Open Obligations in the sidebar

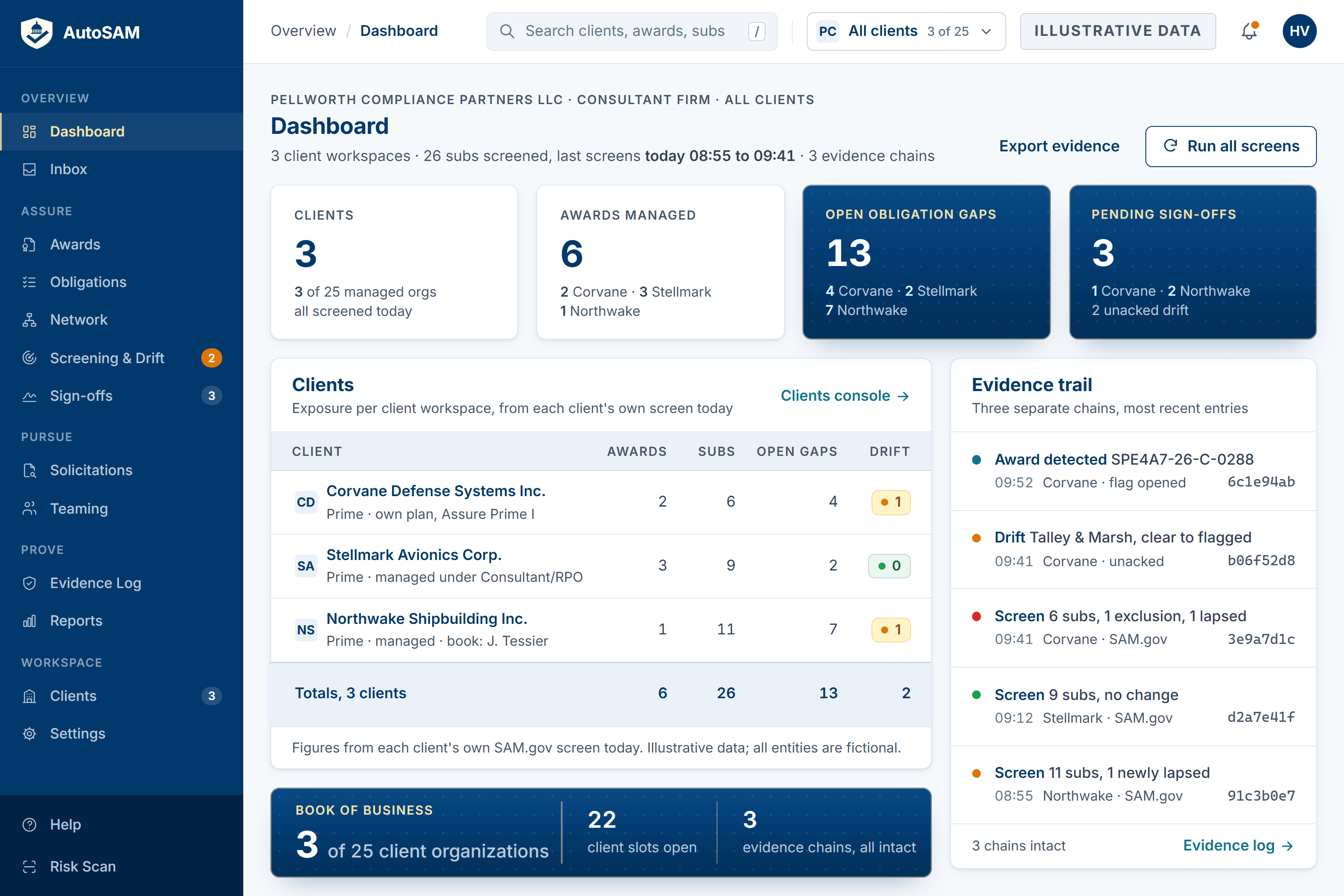click(122, 282)
